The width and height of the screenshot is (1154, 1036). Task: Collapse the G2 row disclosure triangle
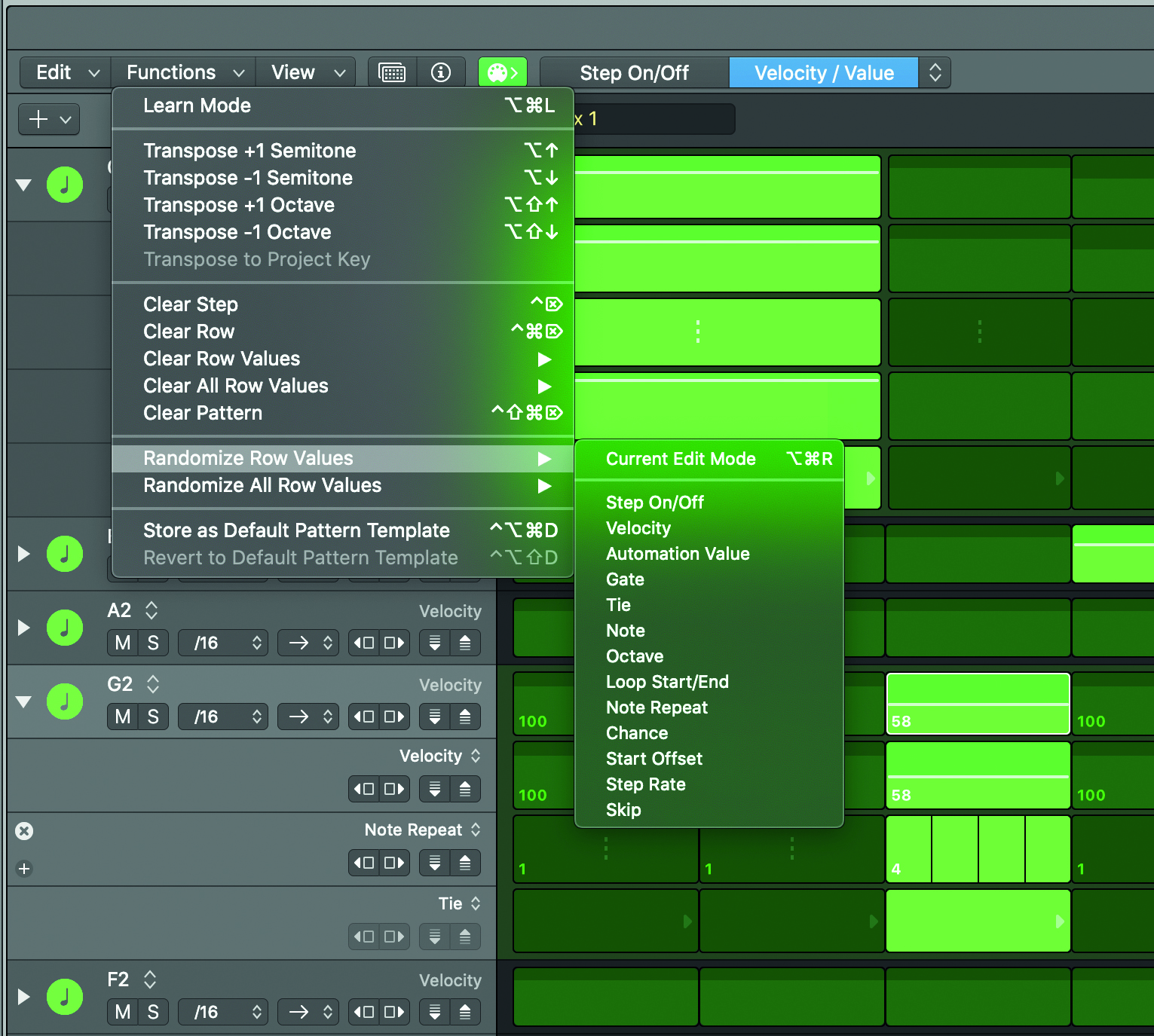[x=24, y=701]
